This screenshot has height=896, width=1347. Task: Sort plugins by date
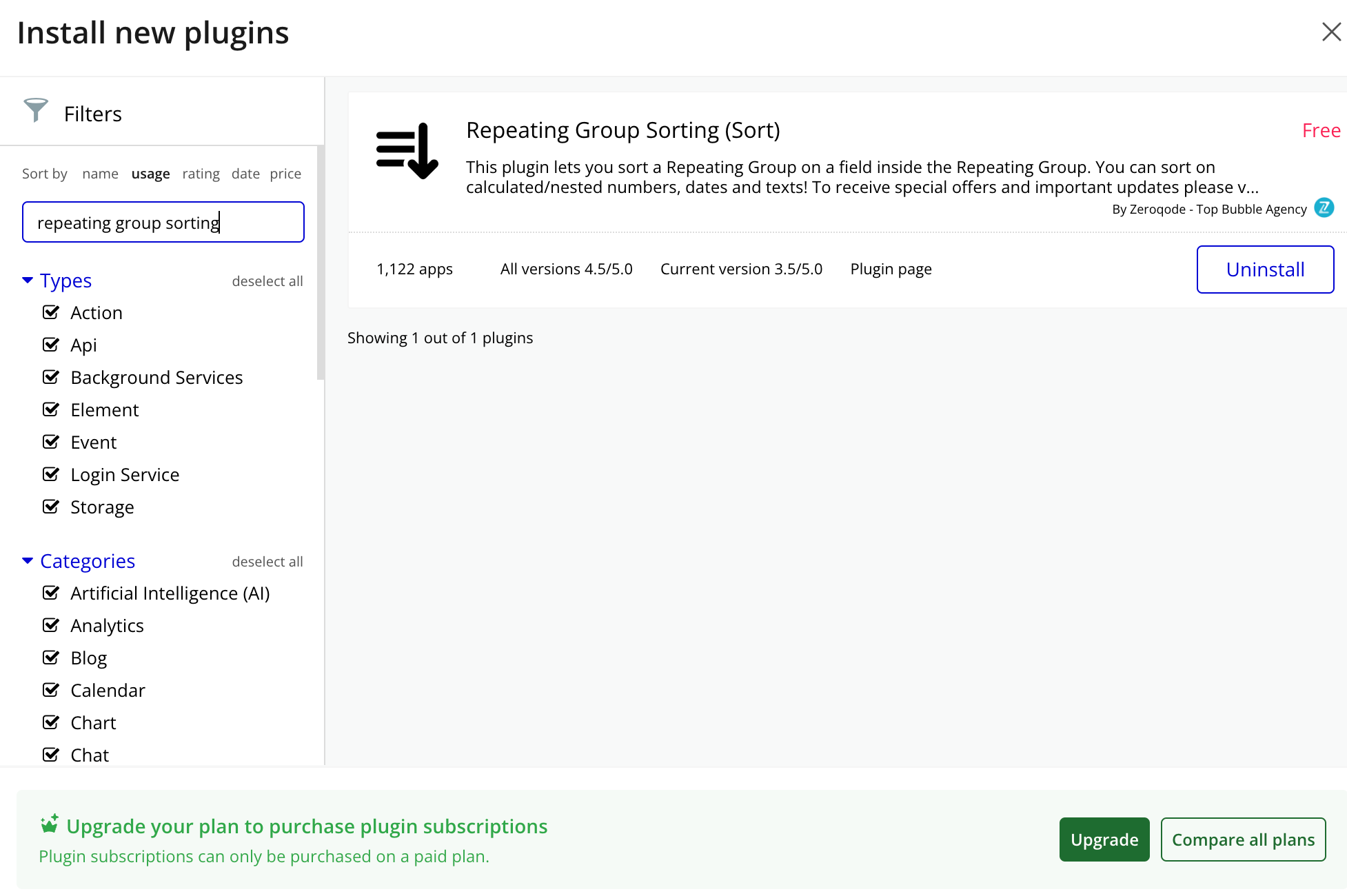coord(245,174)
